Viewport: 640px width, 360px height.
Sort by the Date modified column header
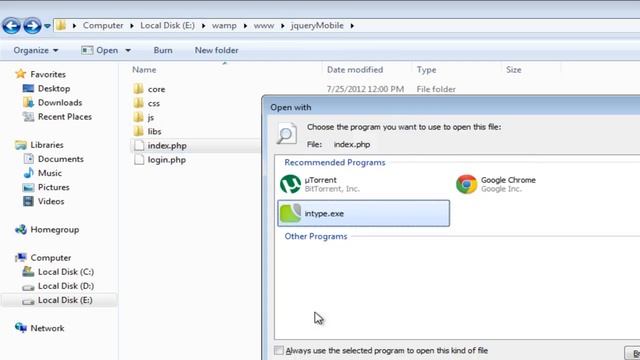pyautogui.click(x=355, y=70)
